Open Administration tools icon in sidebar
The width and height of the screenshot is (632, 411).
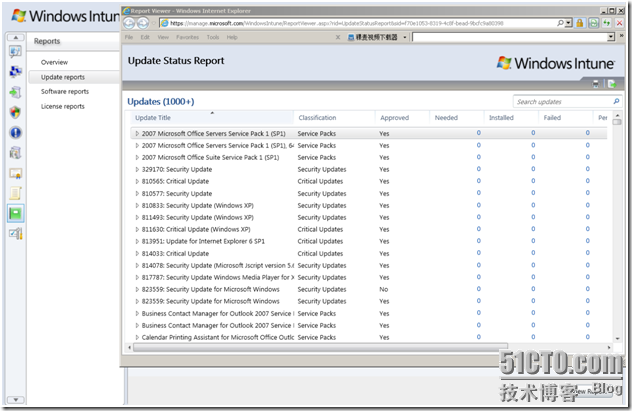click(x=15, y=234)
